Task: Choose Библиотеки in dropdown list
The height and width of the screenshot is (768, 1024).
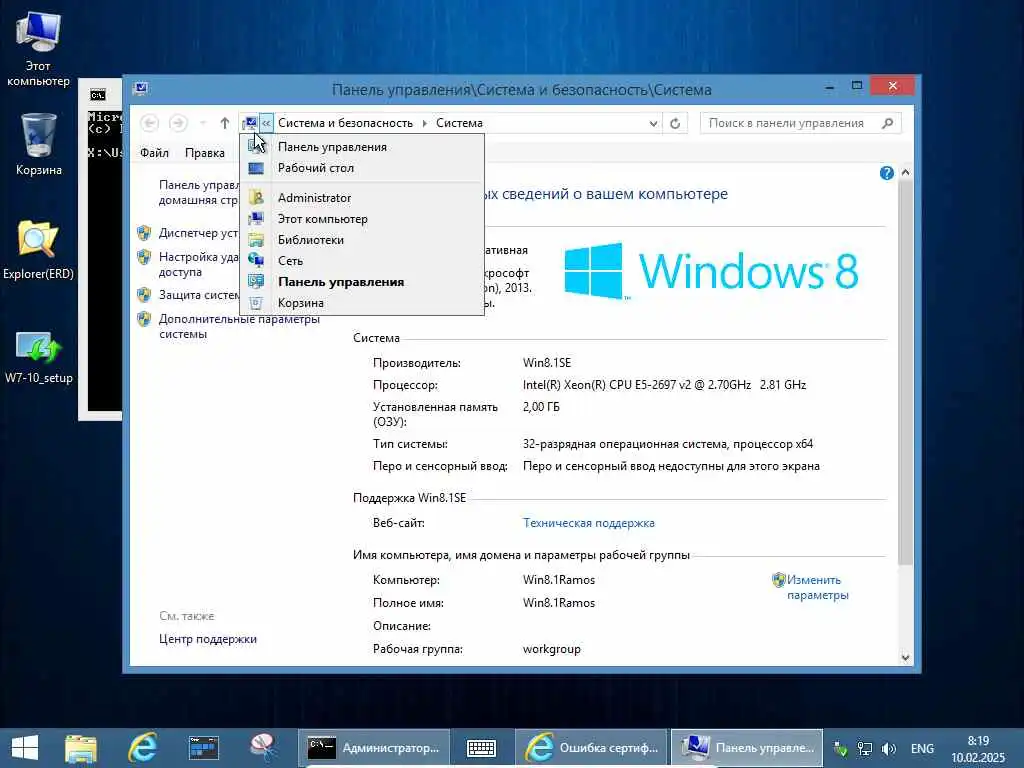Action: coord(362,240)
